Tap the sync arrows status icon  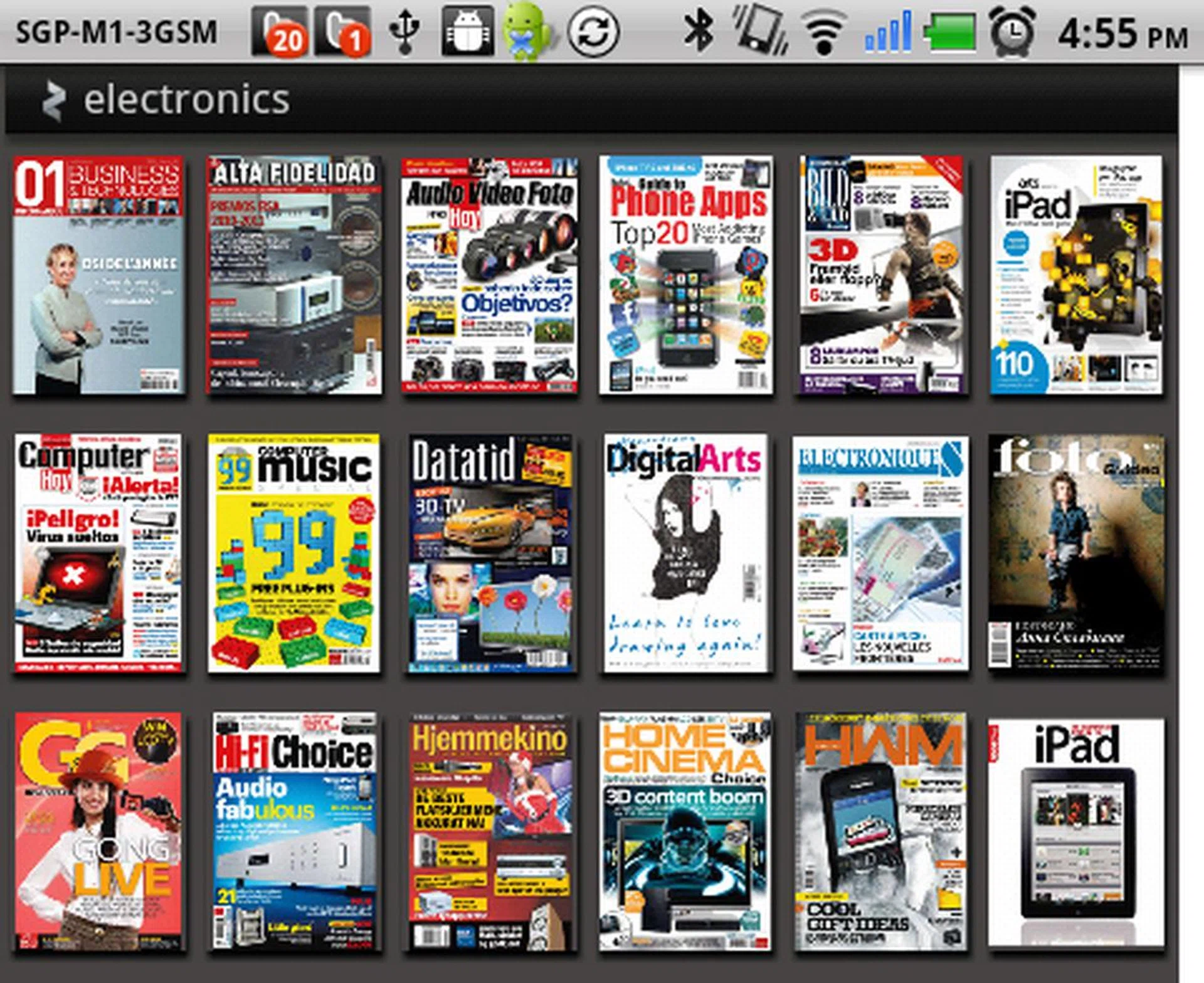[x=593, y=31]
